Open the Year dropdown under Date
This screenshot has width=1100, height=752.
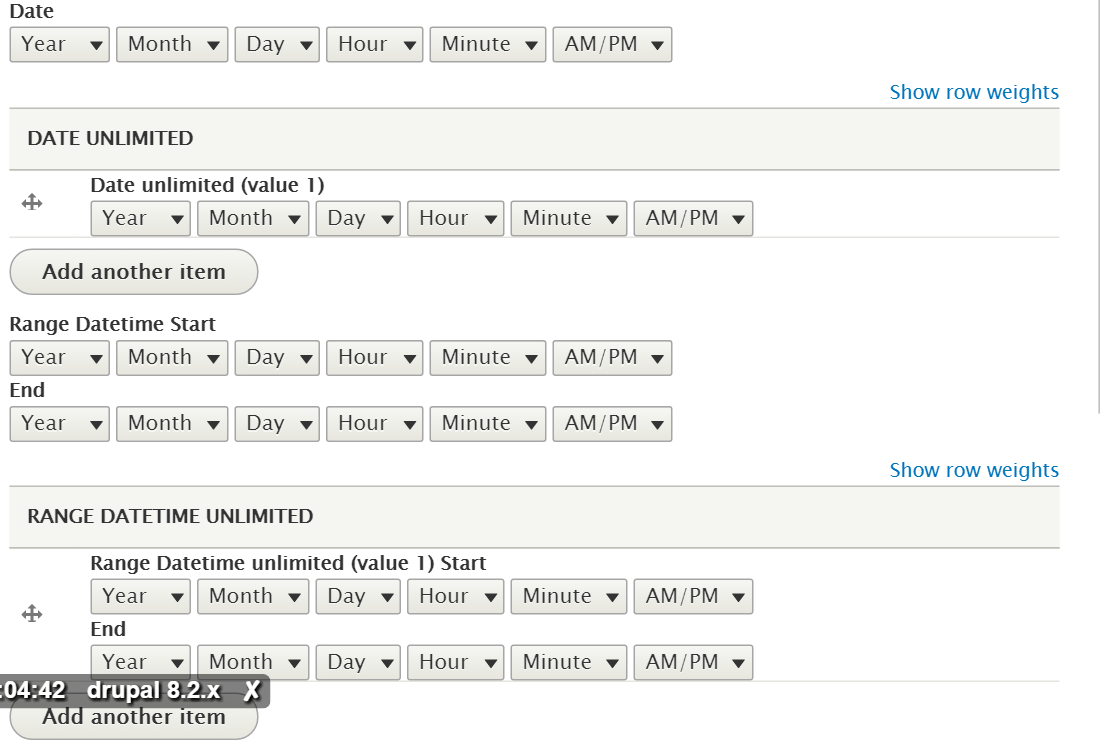pyautogui.click(x=59, y=44)
